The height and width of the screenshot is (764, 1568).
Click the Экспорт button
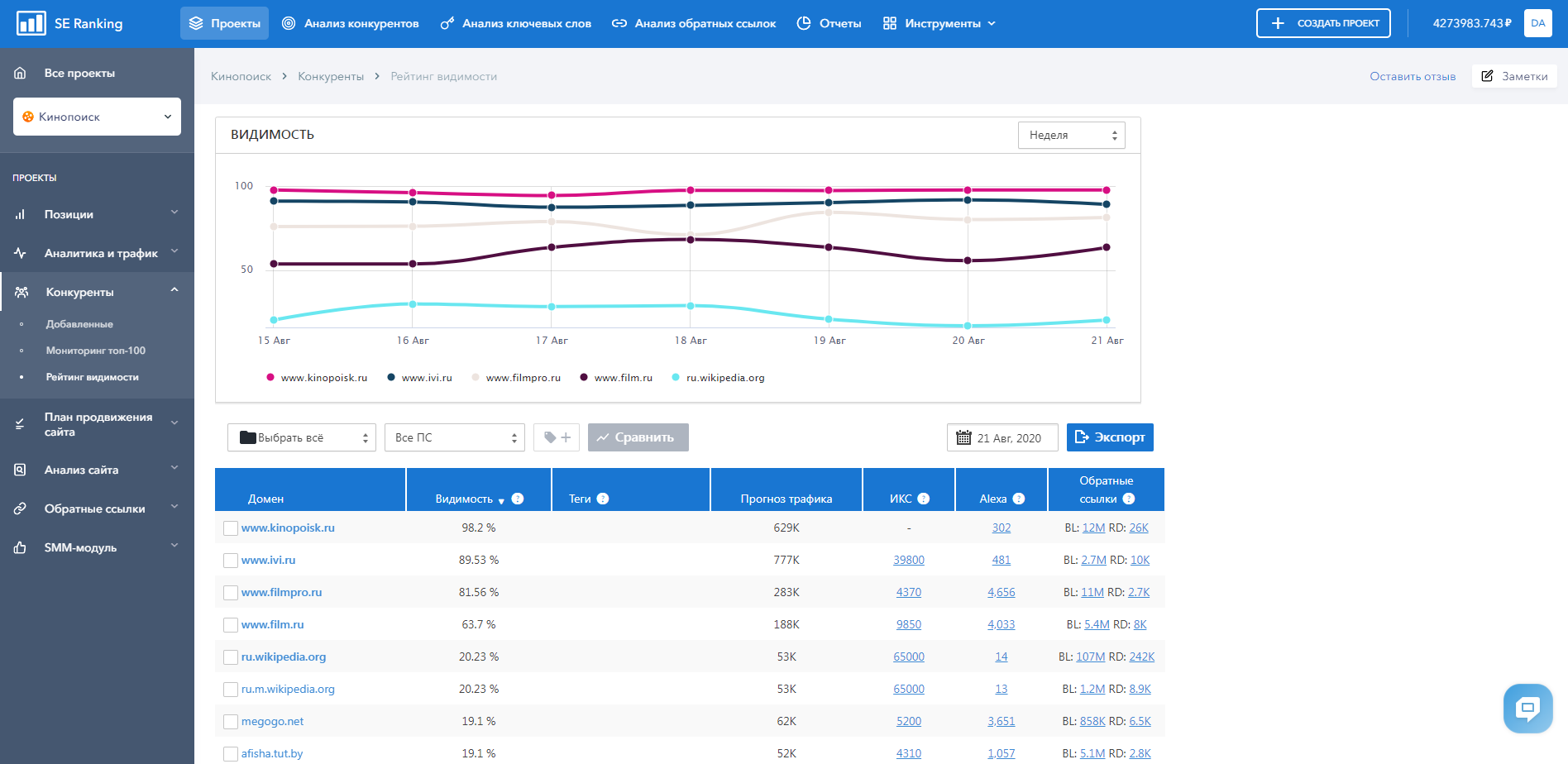(x=1110, y=437)
